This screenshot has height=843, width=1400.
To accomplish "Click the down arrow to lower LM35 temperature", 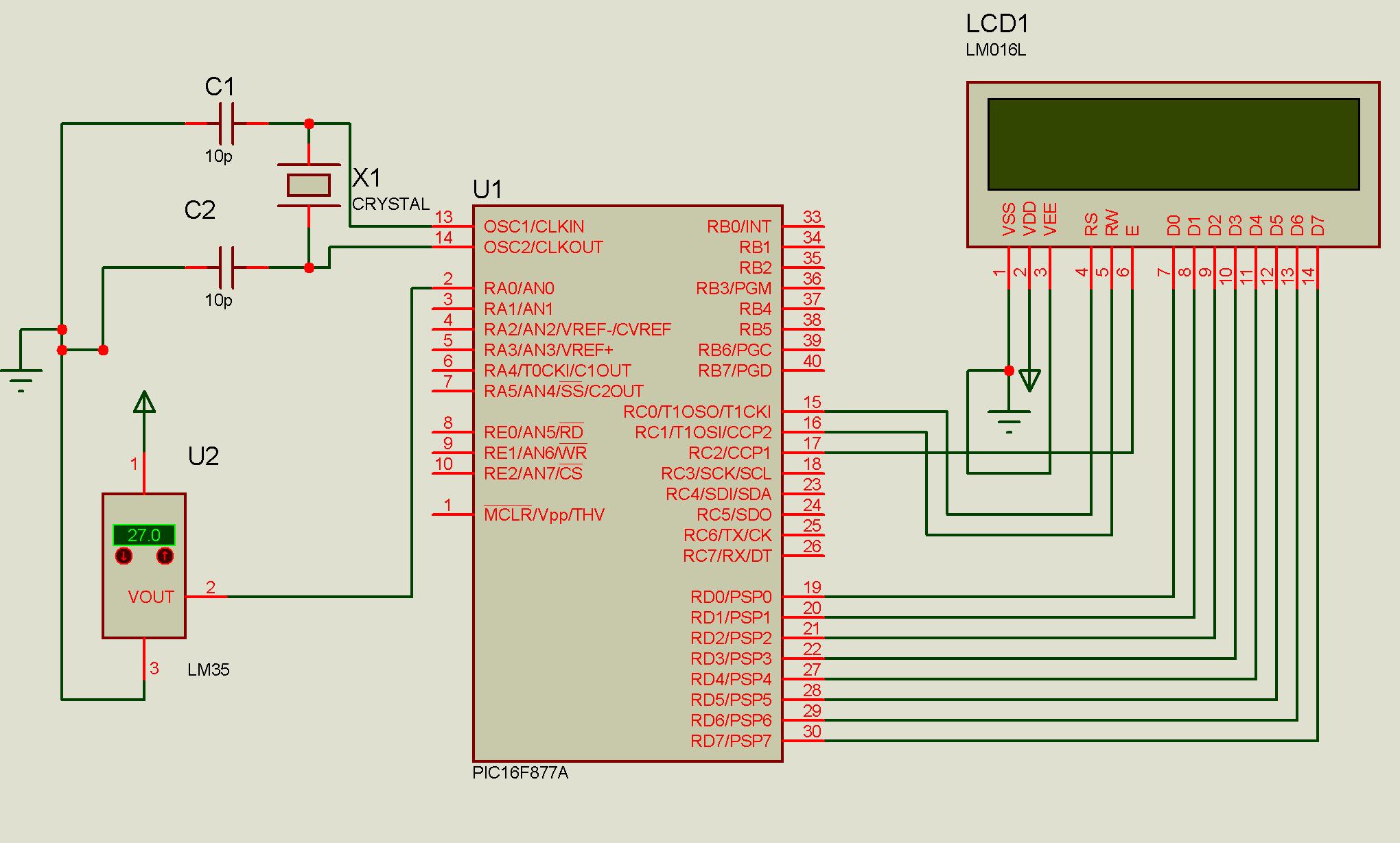I will click(124, 556).
